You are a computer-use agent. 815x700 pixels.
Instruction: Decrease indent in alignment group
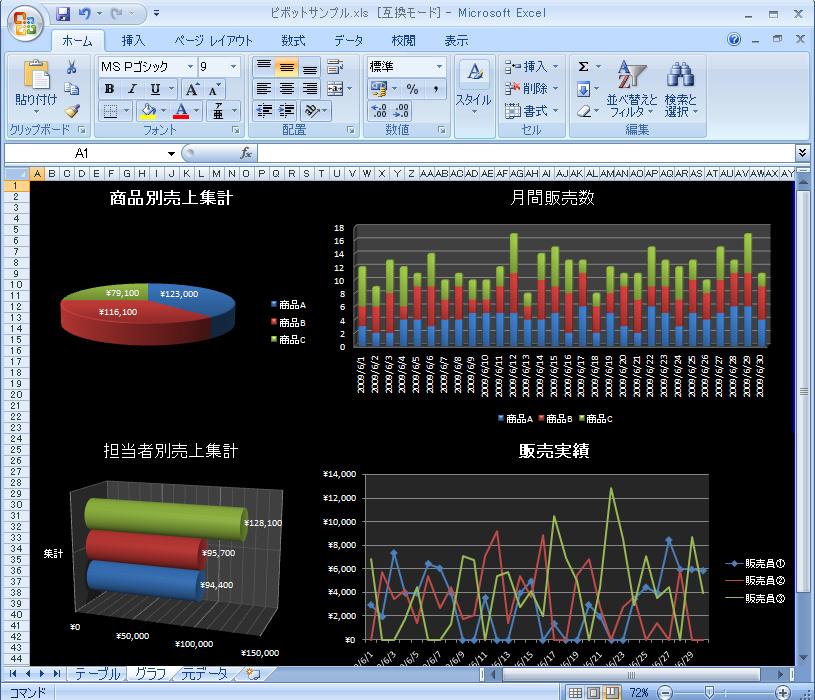(264, 111)
